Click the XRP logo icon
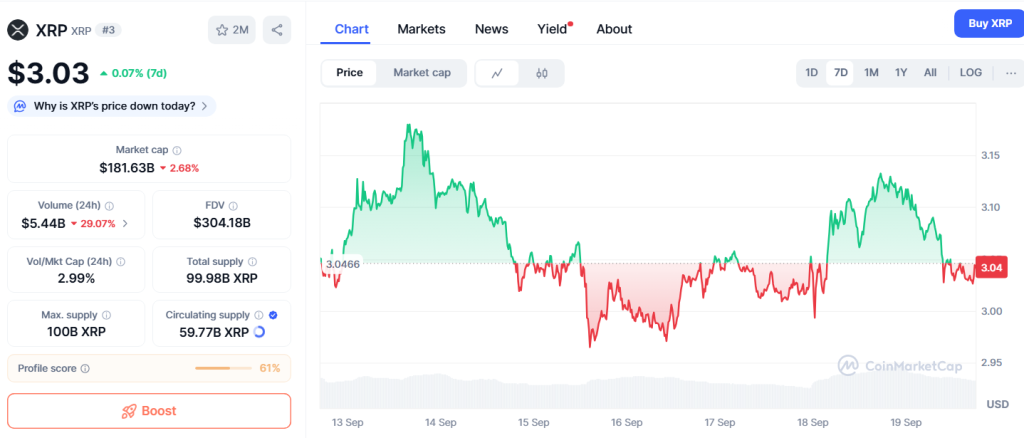1024x438 pixels. pyautogui.click(x=19, y=30)
